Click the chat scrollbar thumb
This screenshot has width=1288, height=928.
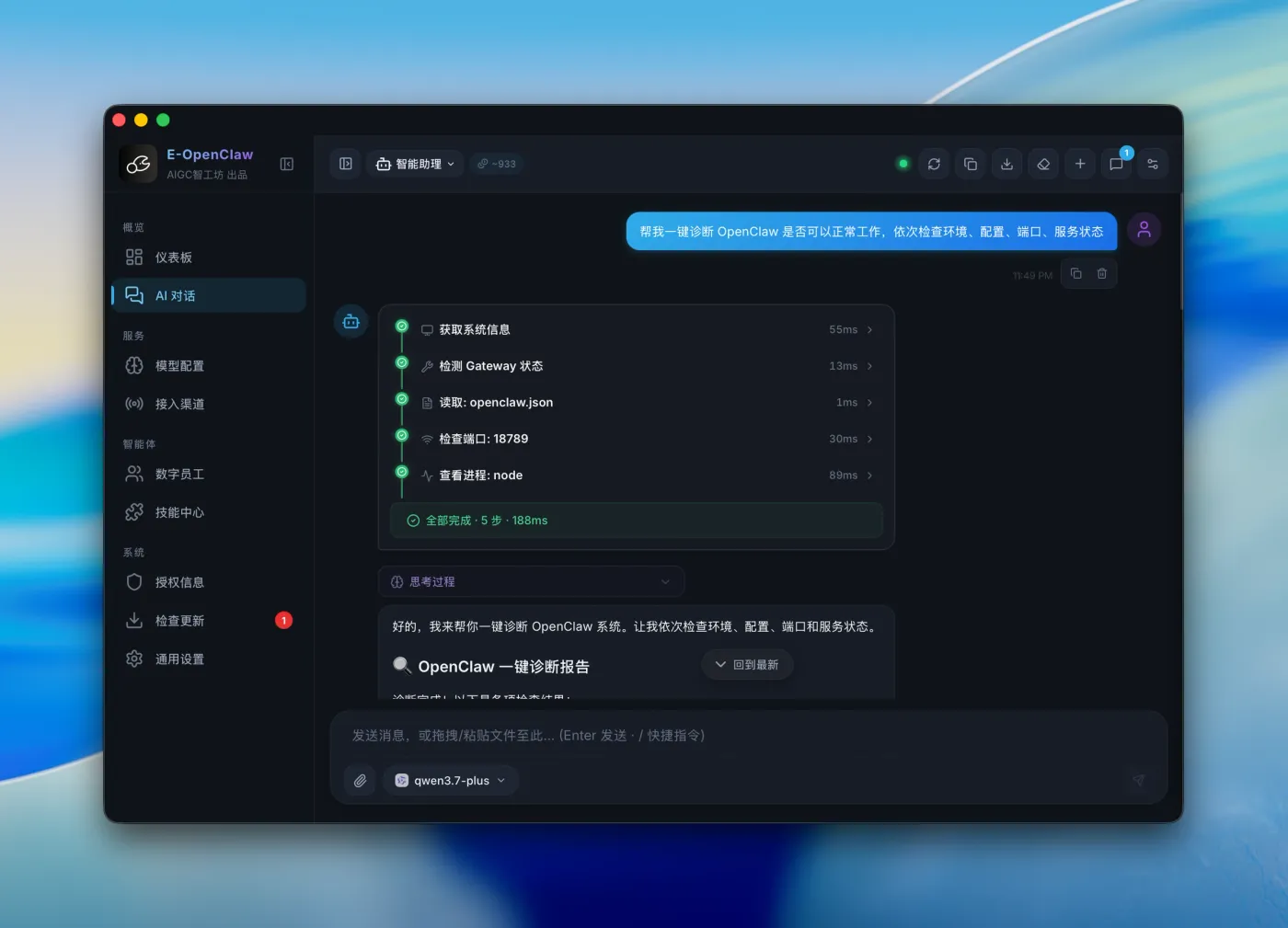point(1181,250)
